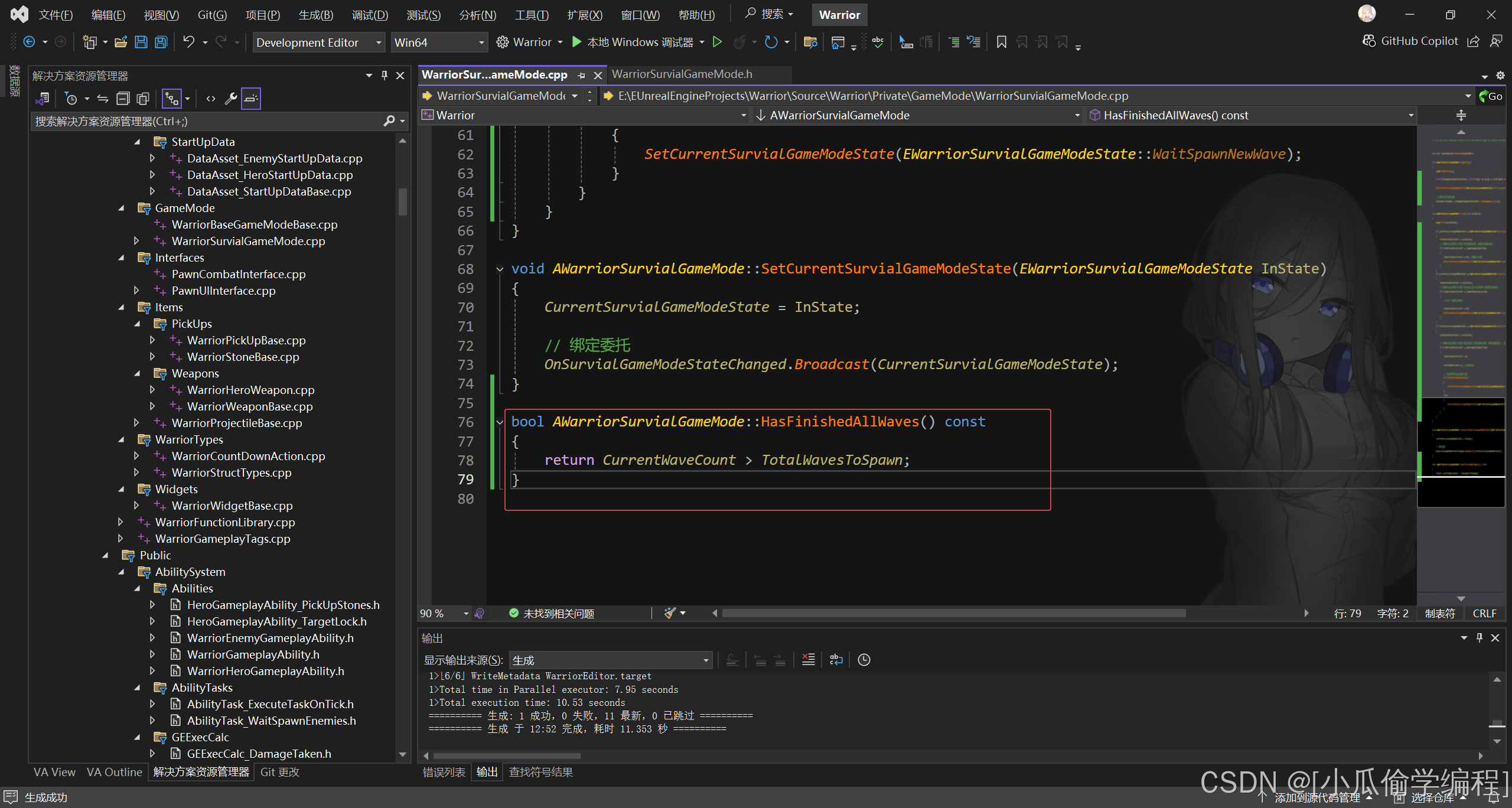
Task: Click the Go button beside the file path
Action: [1491, 96]
